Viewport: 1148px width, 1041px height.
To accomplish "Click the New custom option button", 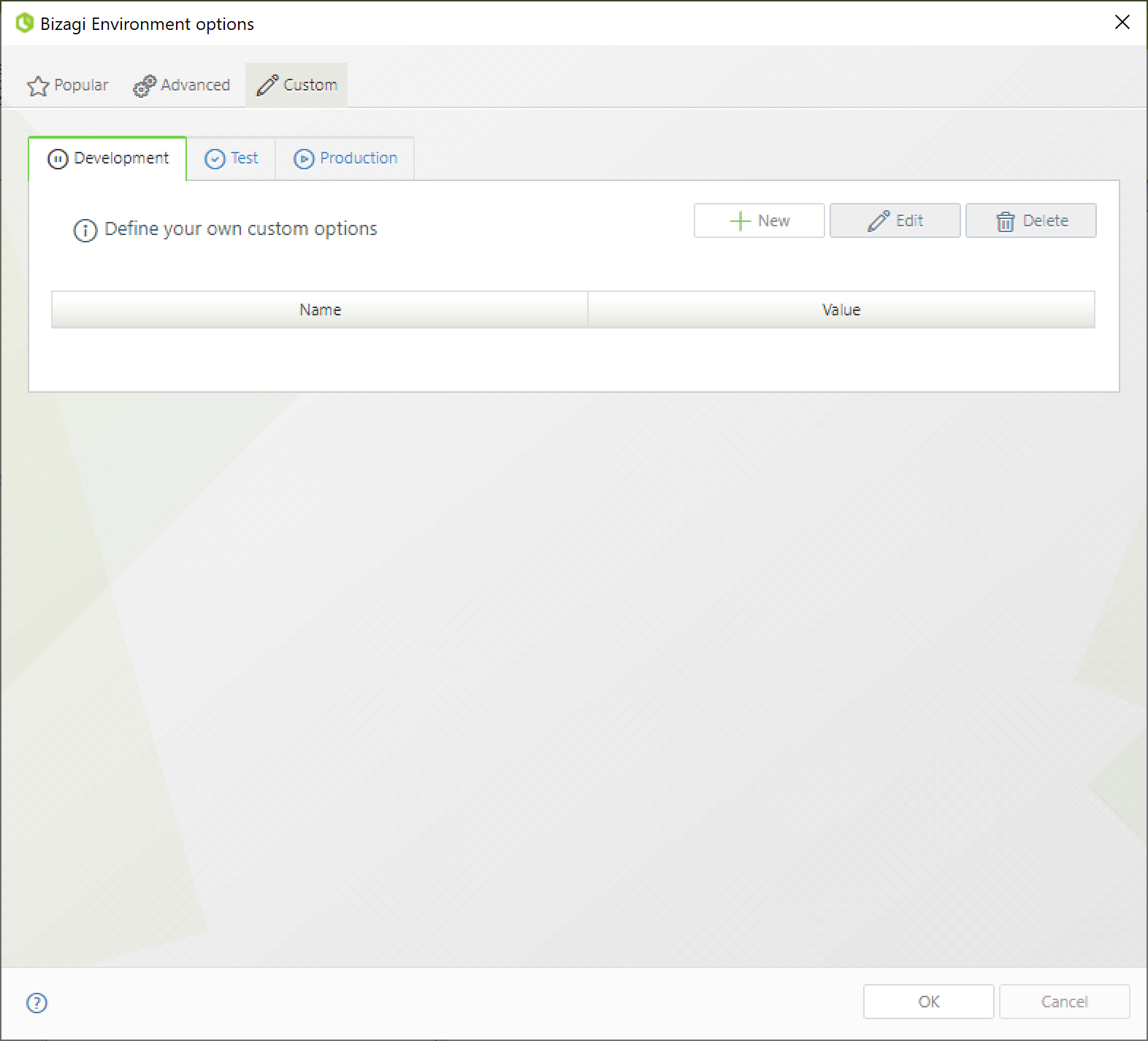I will (759, 220).
